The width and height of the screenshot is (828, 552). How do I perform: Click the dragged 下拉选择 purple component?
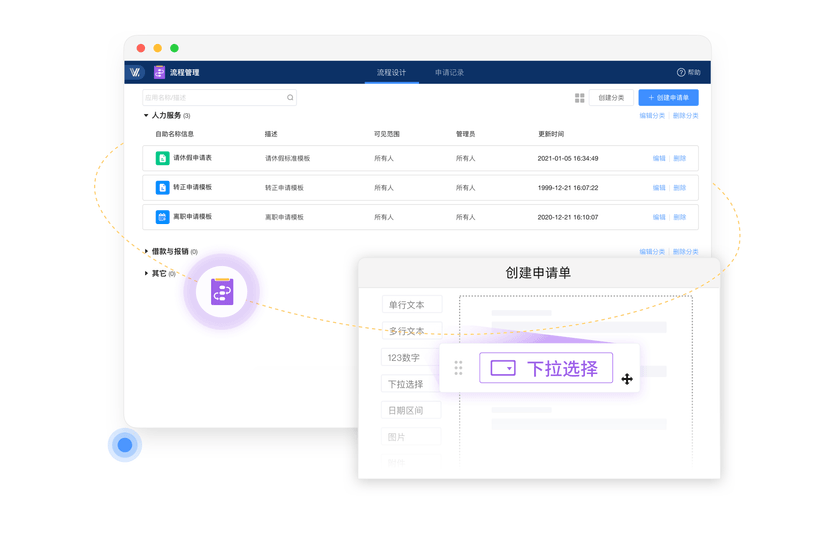tap(546, 368)
